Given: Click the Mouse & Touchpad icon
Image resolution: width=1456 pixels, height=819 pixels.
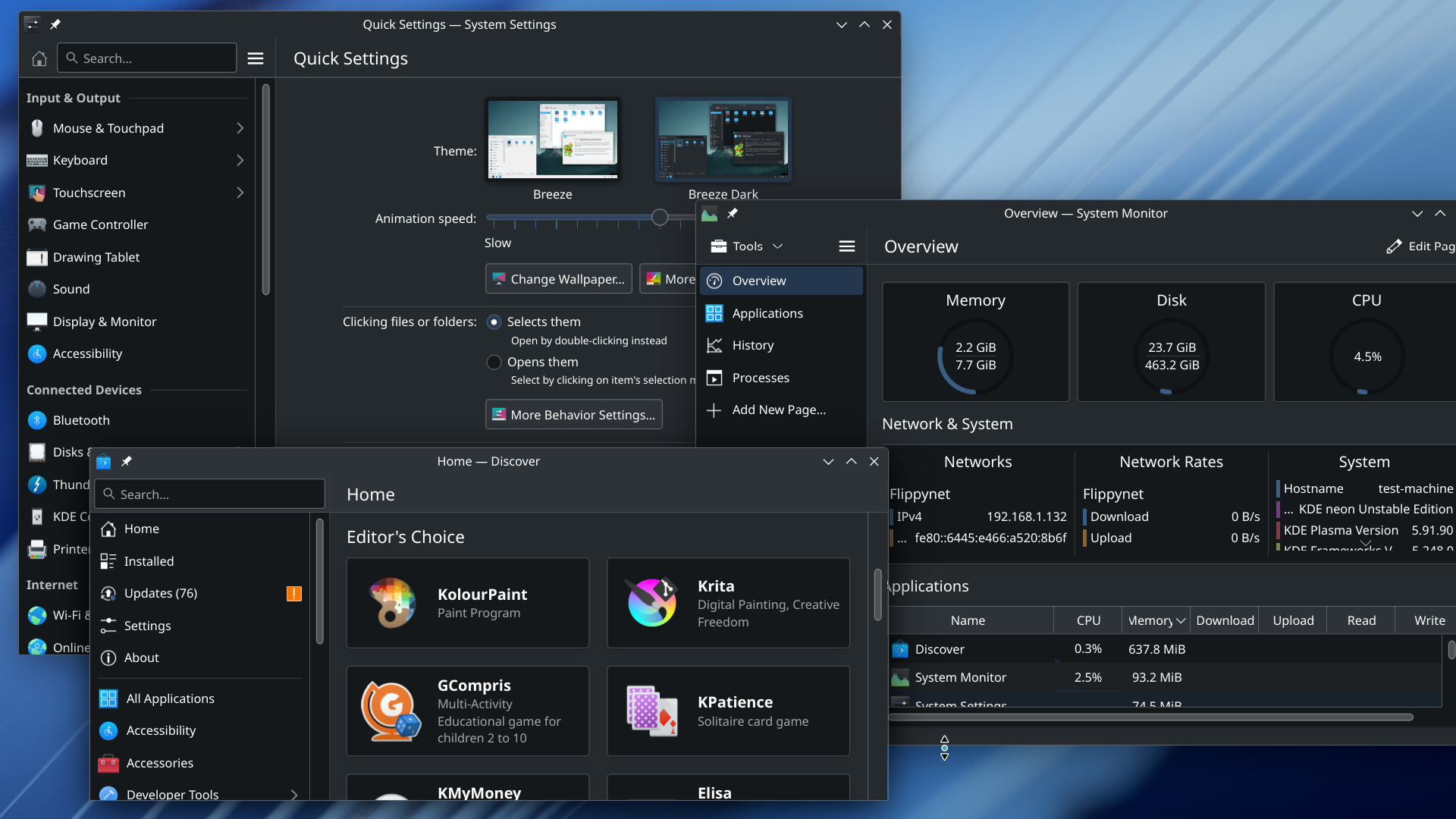Looking at the screenshot, I should click(37, 128).
